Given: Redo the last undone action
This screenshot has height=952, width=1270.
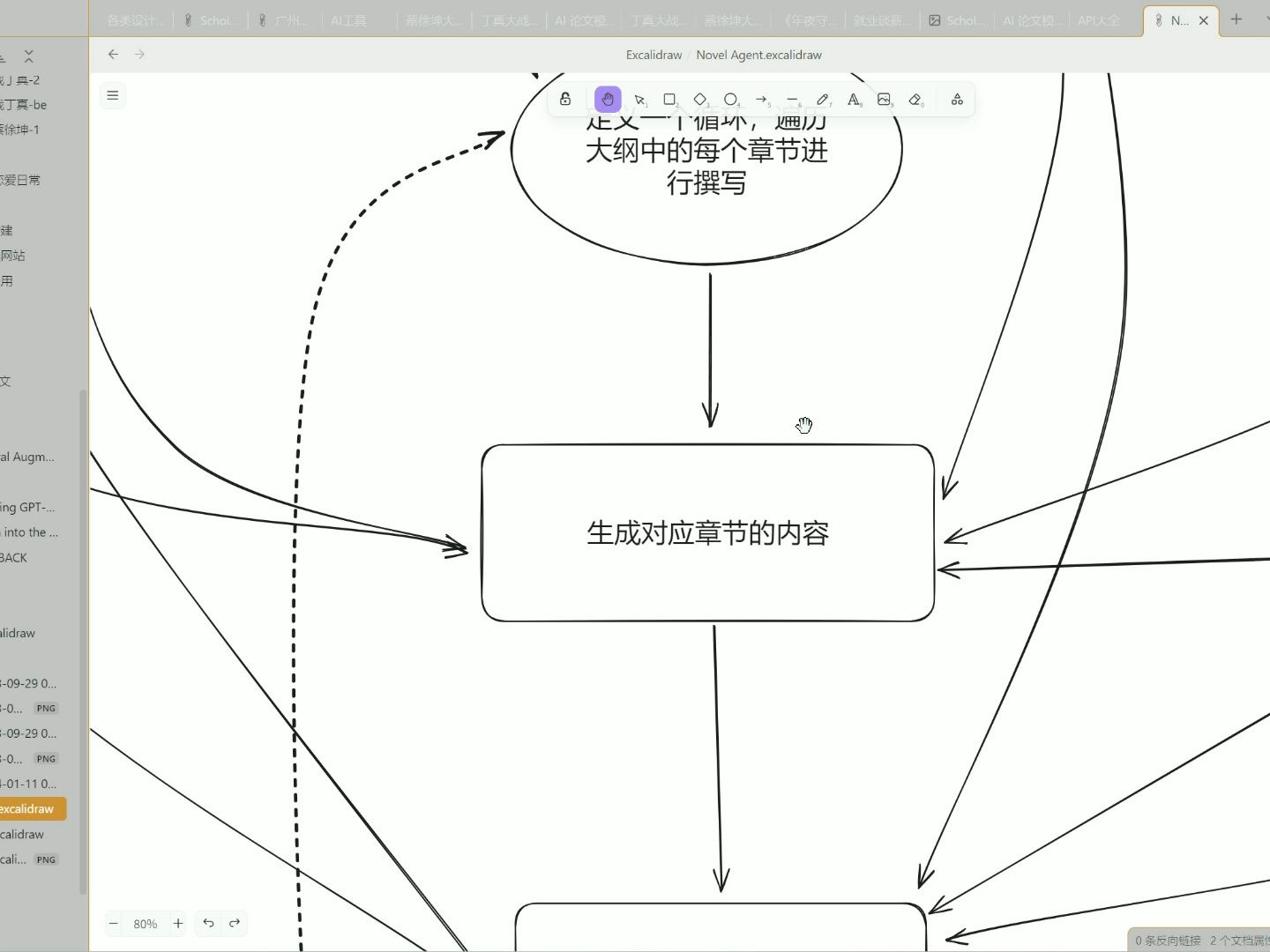Looking at the screenshot, I should [x=235, y=923].
